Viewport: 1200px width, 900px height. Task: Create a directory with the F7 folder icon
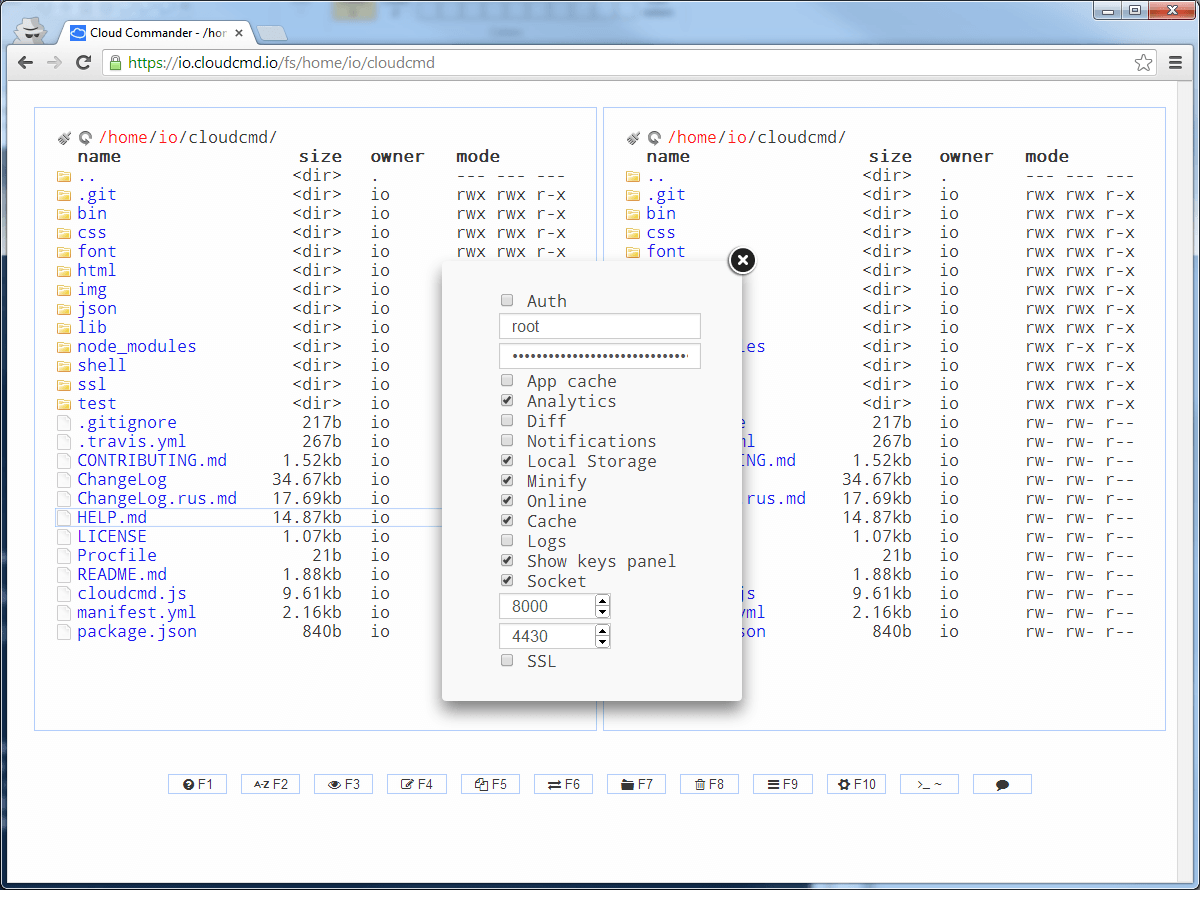[636, 783]
